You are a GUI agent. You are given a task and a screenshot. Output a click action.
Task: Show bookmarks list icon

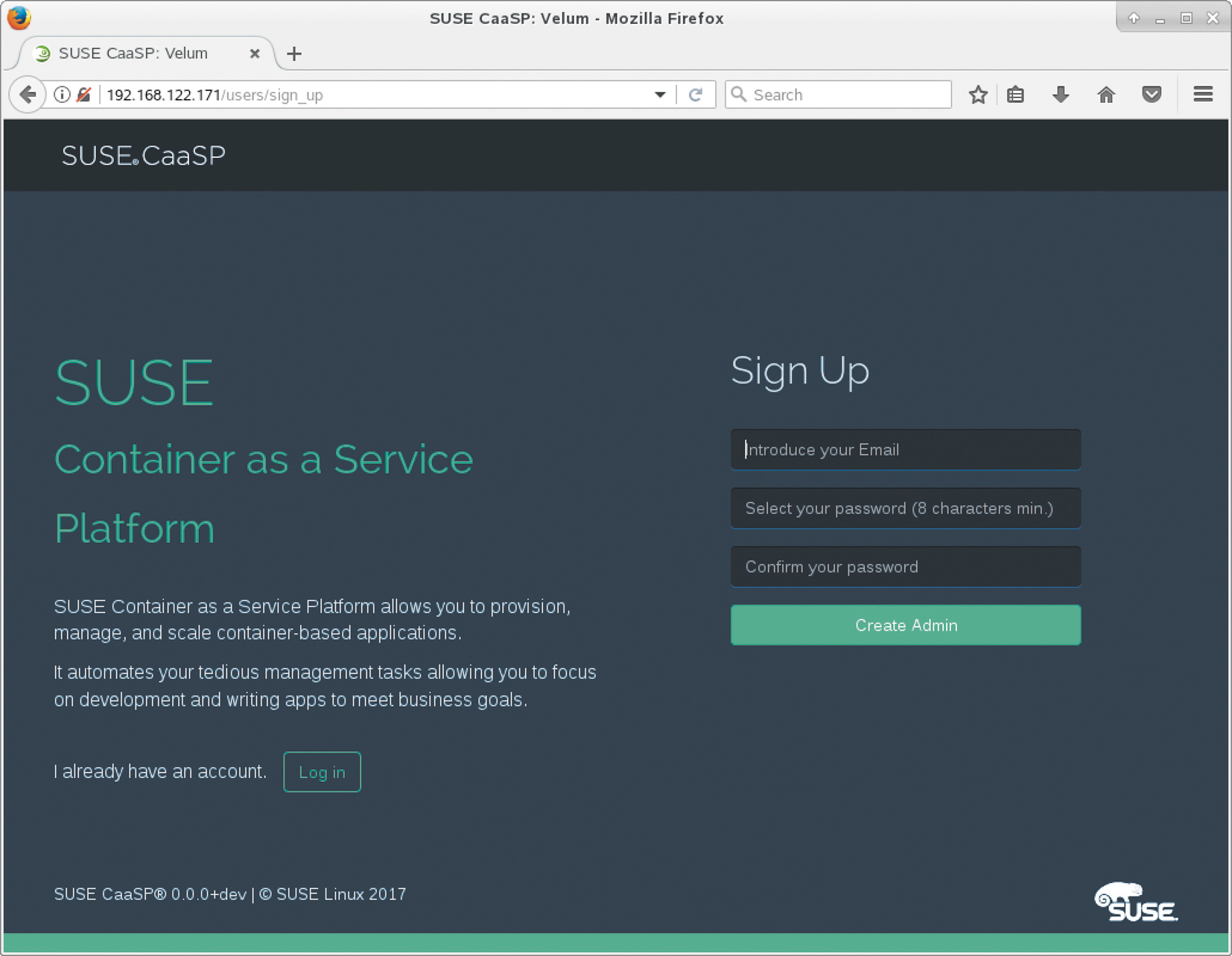[1016, 95]
